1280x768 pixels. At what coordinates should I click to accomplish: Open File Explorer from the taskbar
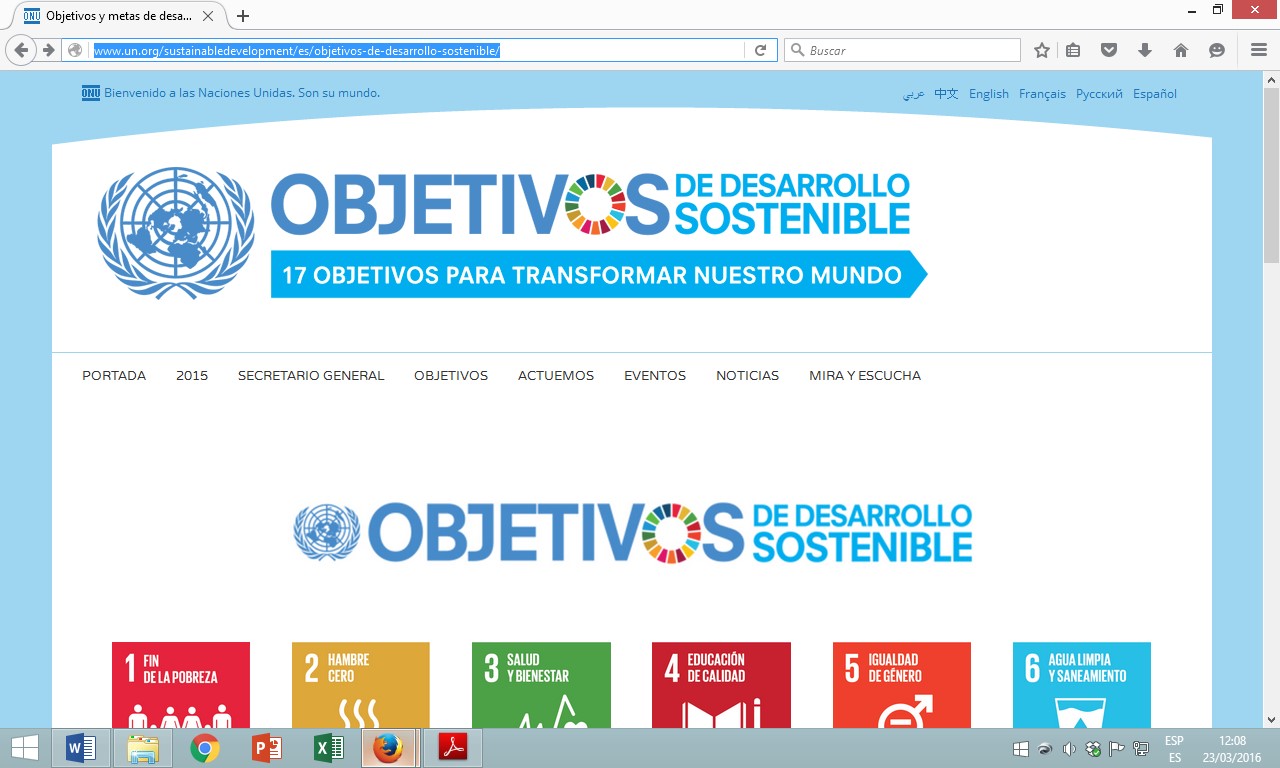tap(142, 748)
